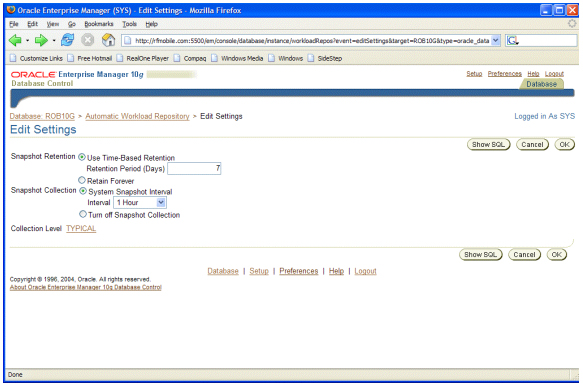Open the address bar history dropdown

(495, 41)
